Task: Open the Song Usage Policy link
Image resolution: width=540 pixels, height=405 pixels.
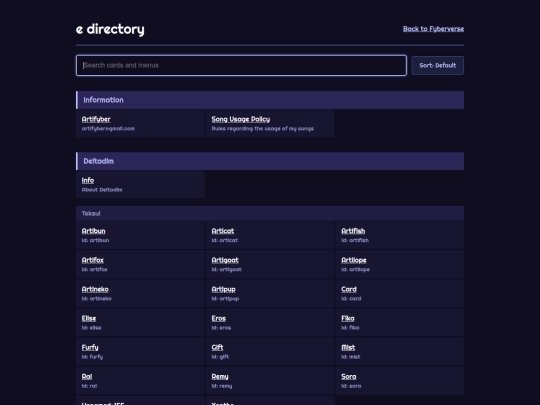Action: [x=241, y=119]
